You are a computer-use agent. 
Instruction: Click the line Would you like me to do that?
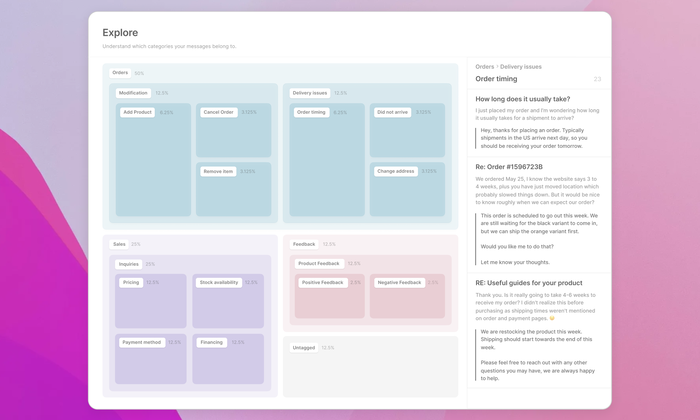point(517,246)
